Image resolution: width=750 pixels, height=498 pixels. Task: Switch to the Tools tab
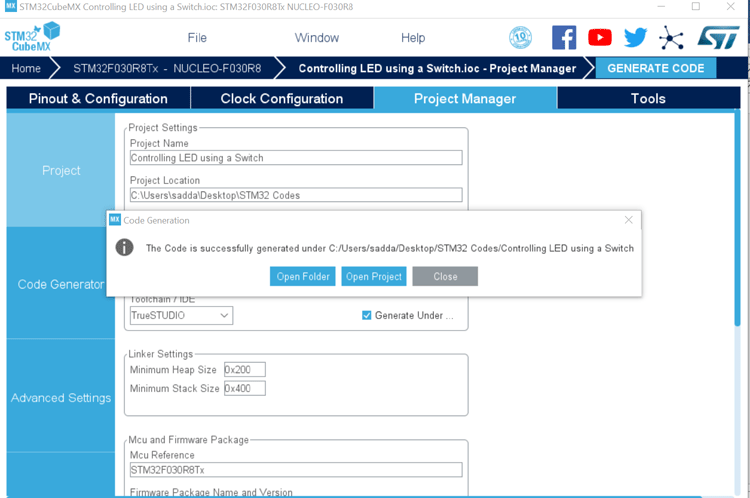pos(649,99)
